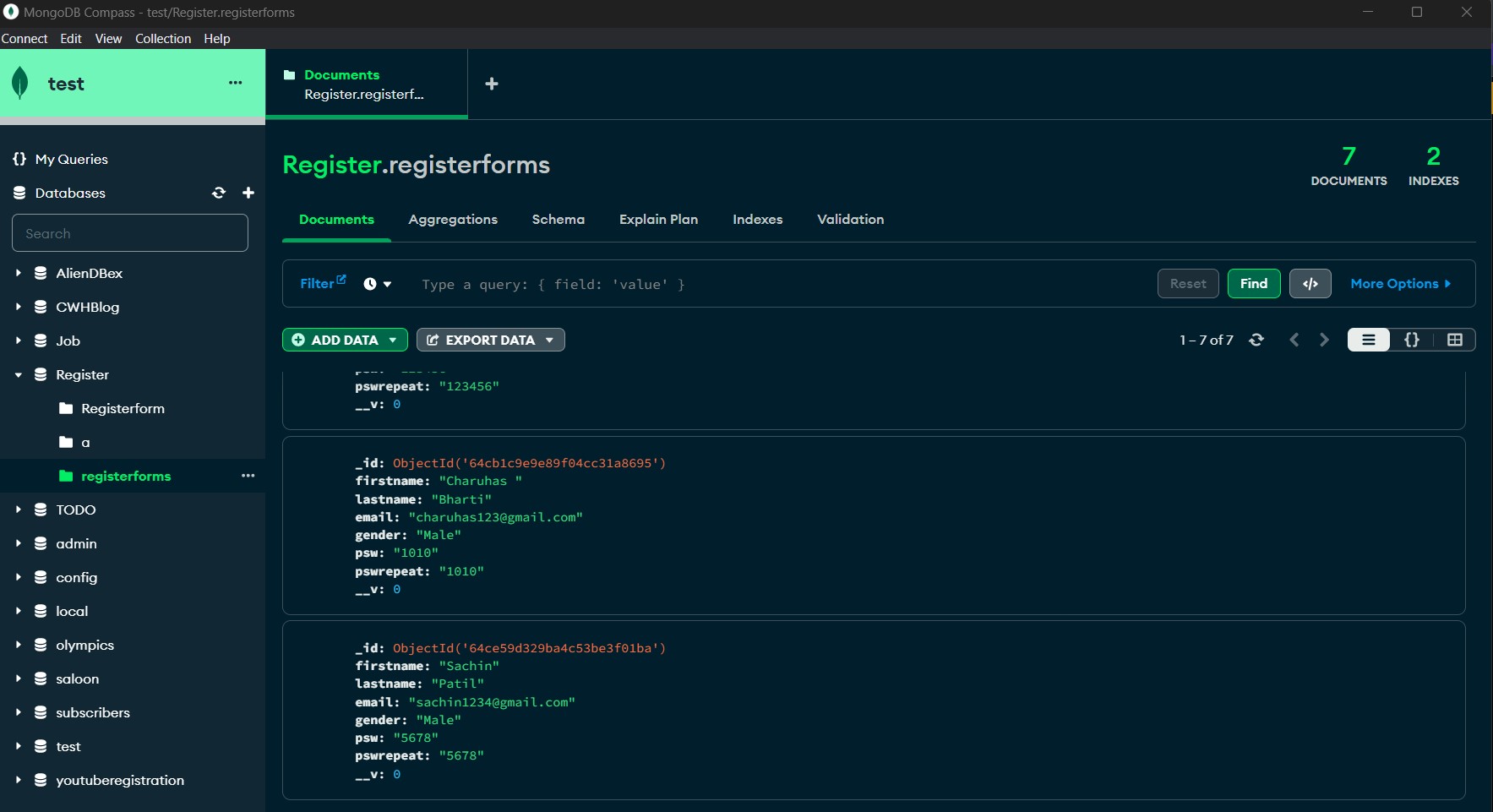
Task: Click the olympics database icon
Action: click(41, 645)
